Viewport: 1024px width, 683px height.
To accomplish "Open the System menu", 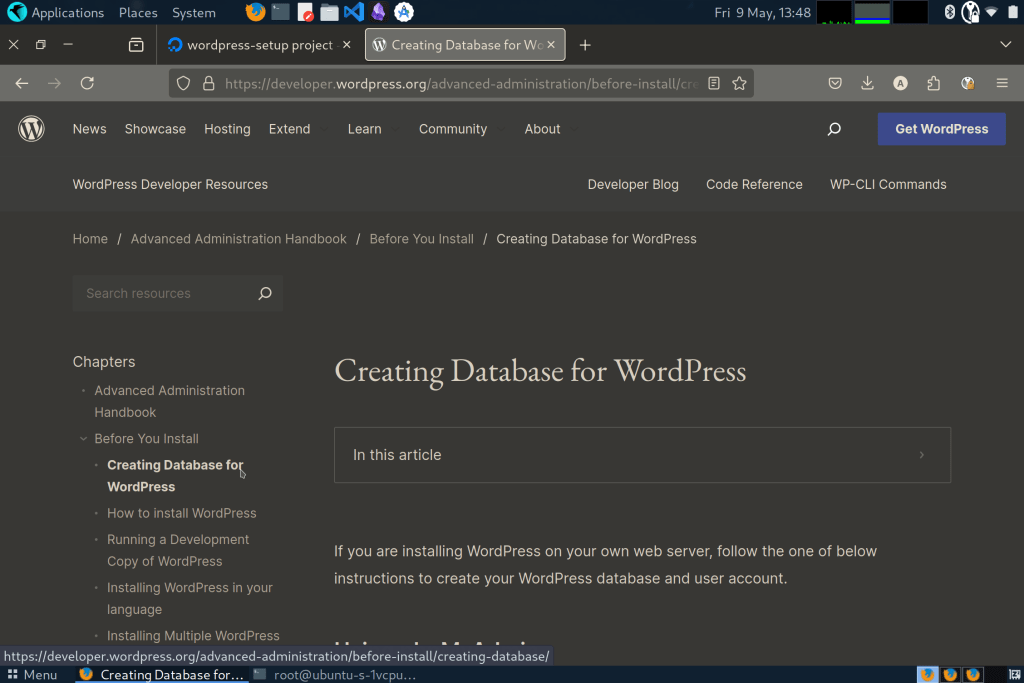I will pos(193,12).
